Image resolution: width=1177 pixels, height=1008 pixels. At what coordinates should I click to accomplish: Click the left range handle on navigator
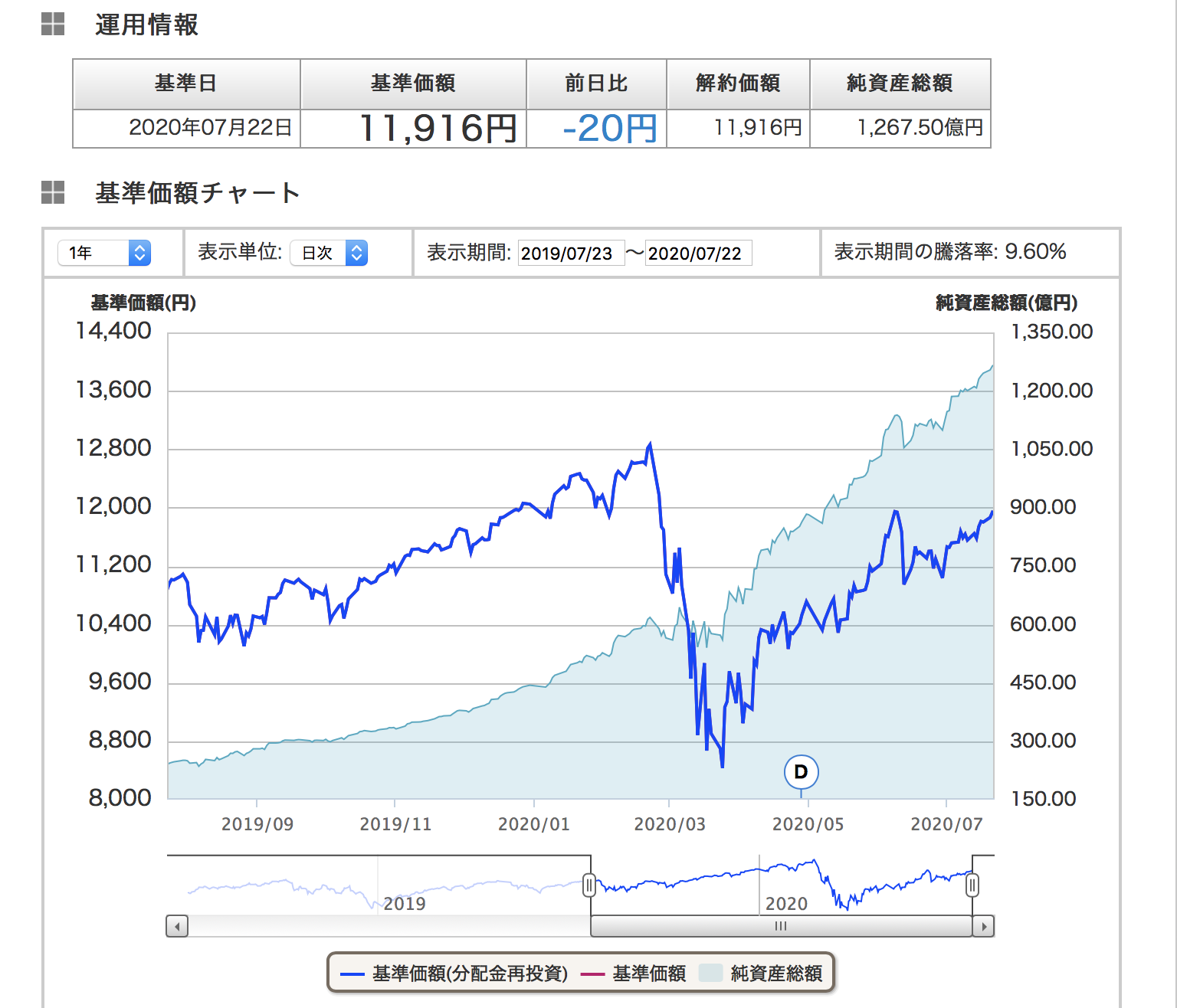[x=588, y=885]
